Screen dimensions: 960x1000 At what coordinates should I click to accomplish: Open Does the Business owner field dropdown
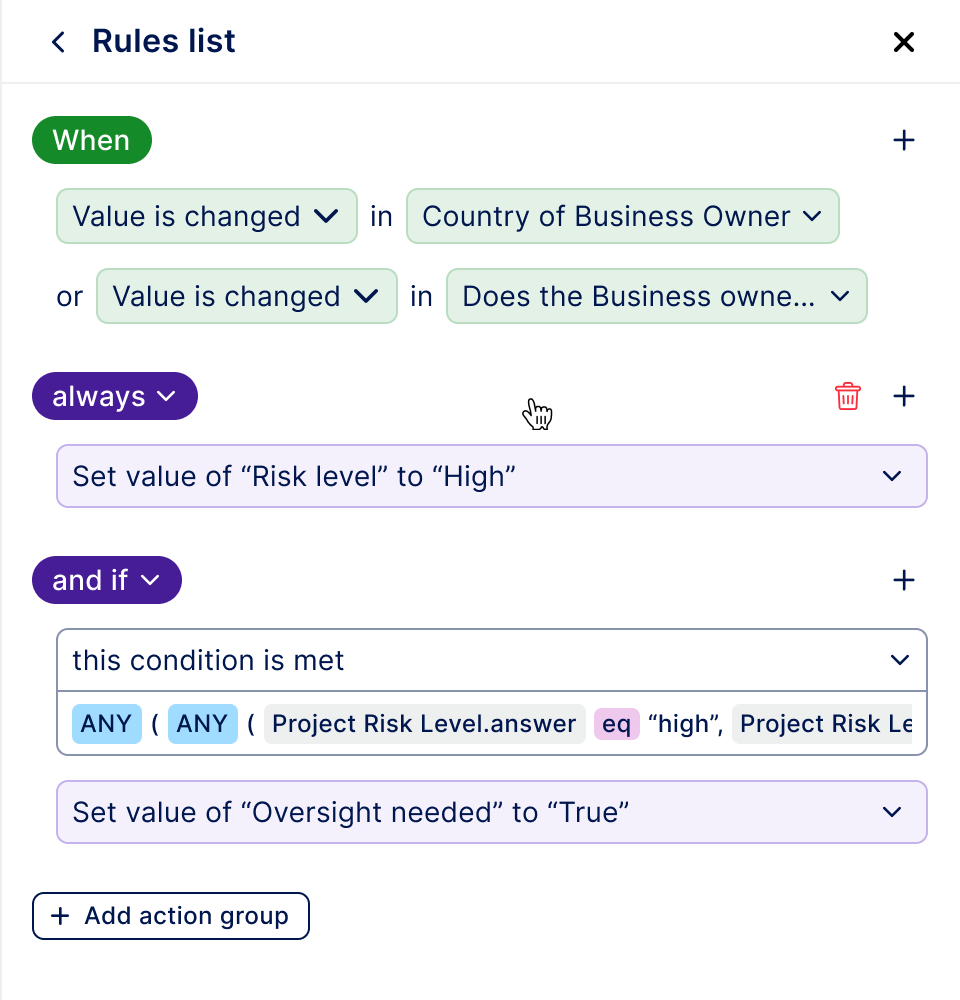coord(656,296)
